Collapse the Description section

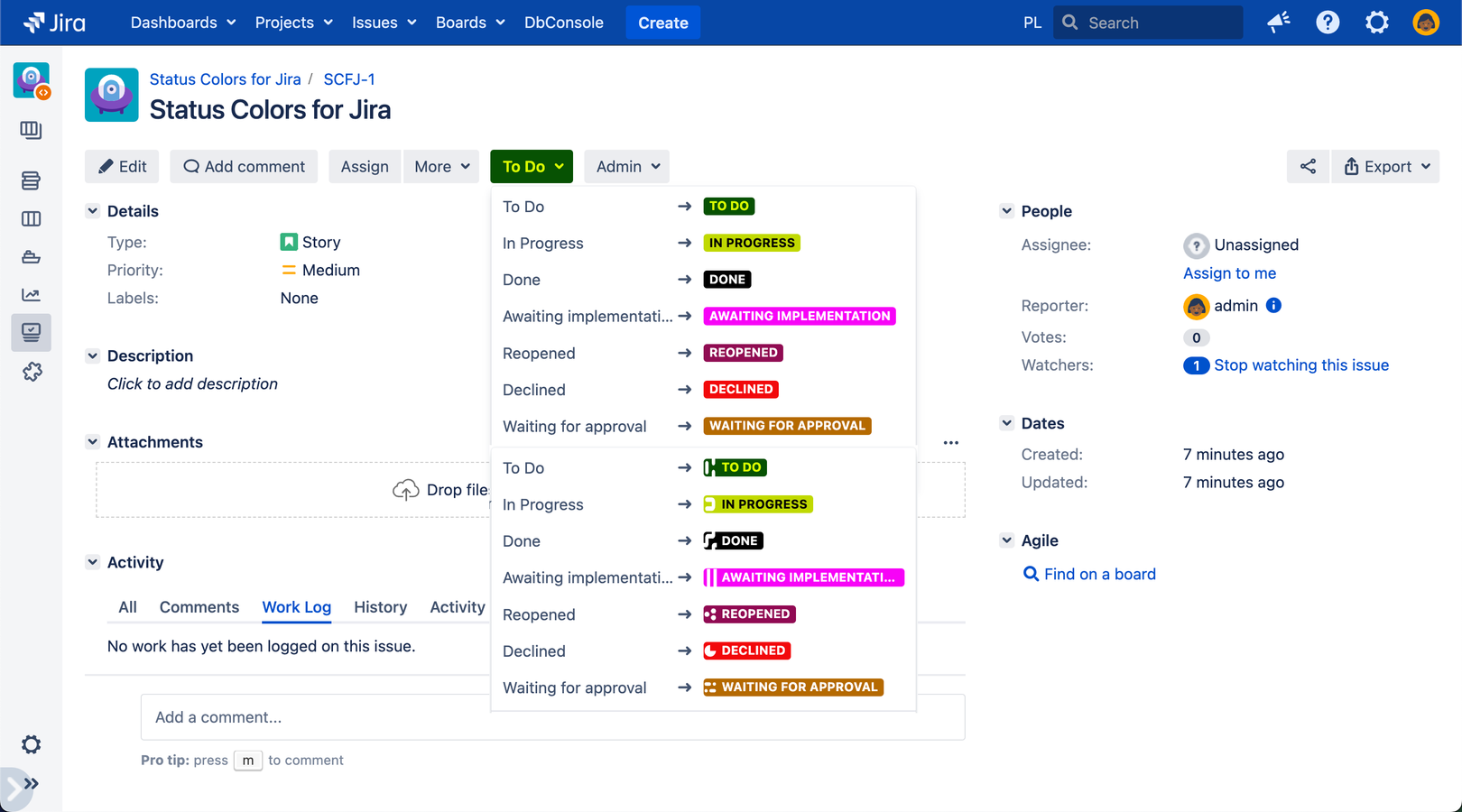coord(92,355)
